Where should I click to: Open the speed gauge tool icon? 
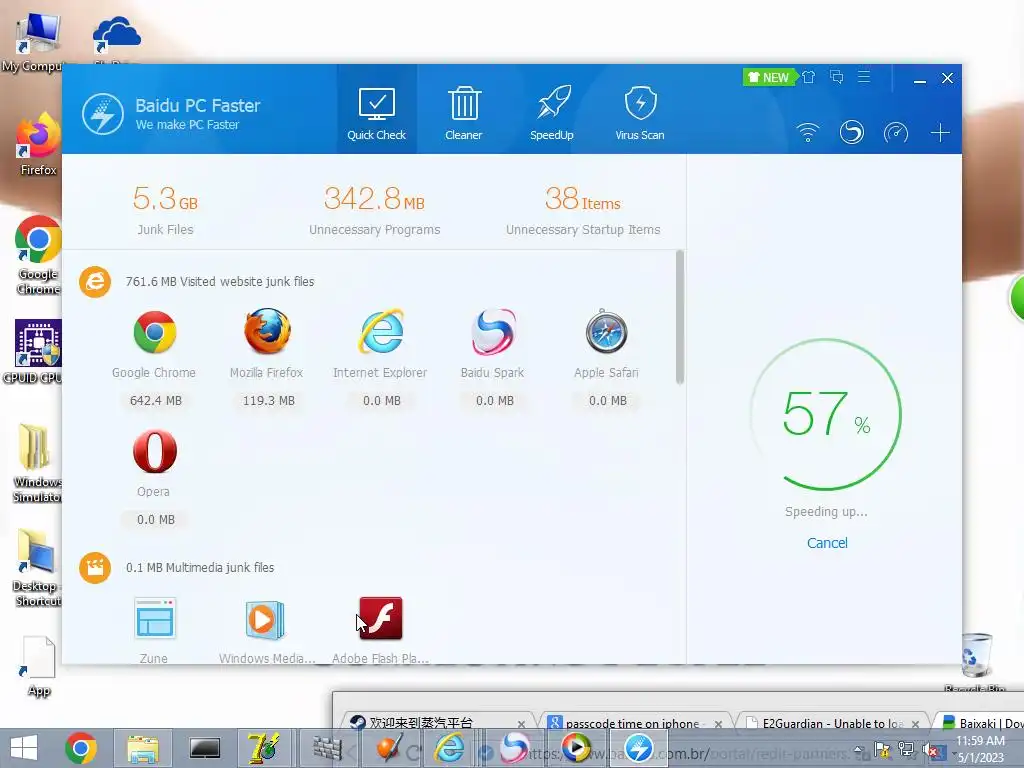tap(895, 133)
